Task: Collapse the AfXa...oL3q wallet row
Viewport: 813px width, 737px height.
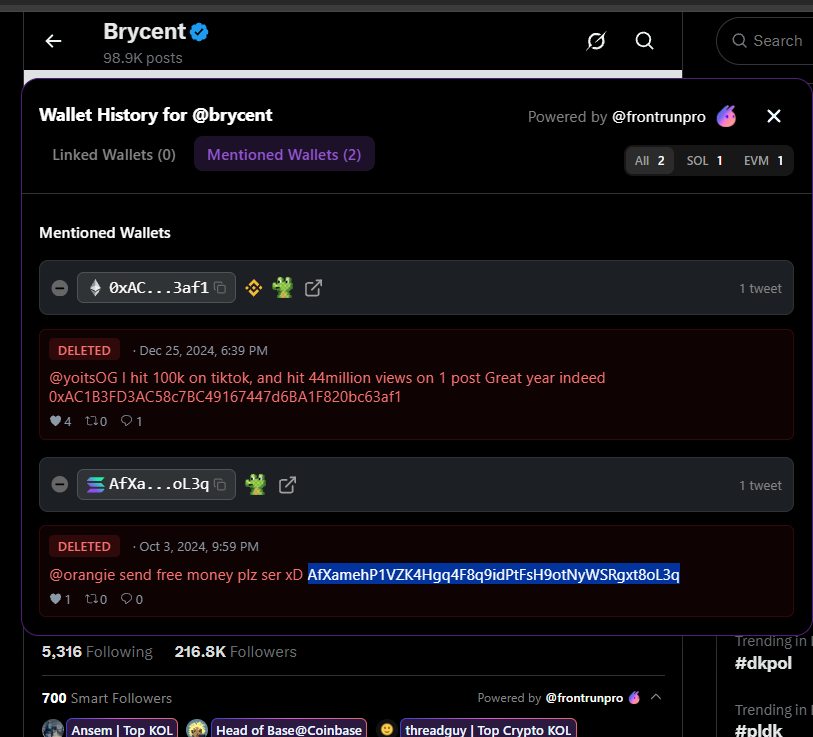Action: click(x=60, y=484)
